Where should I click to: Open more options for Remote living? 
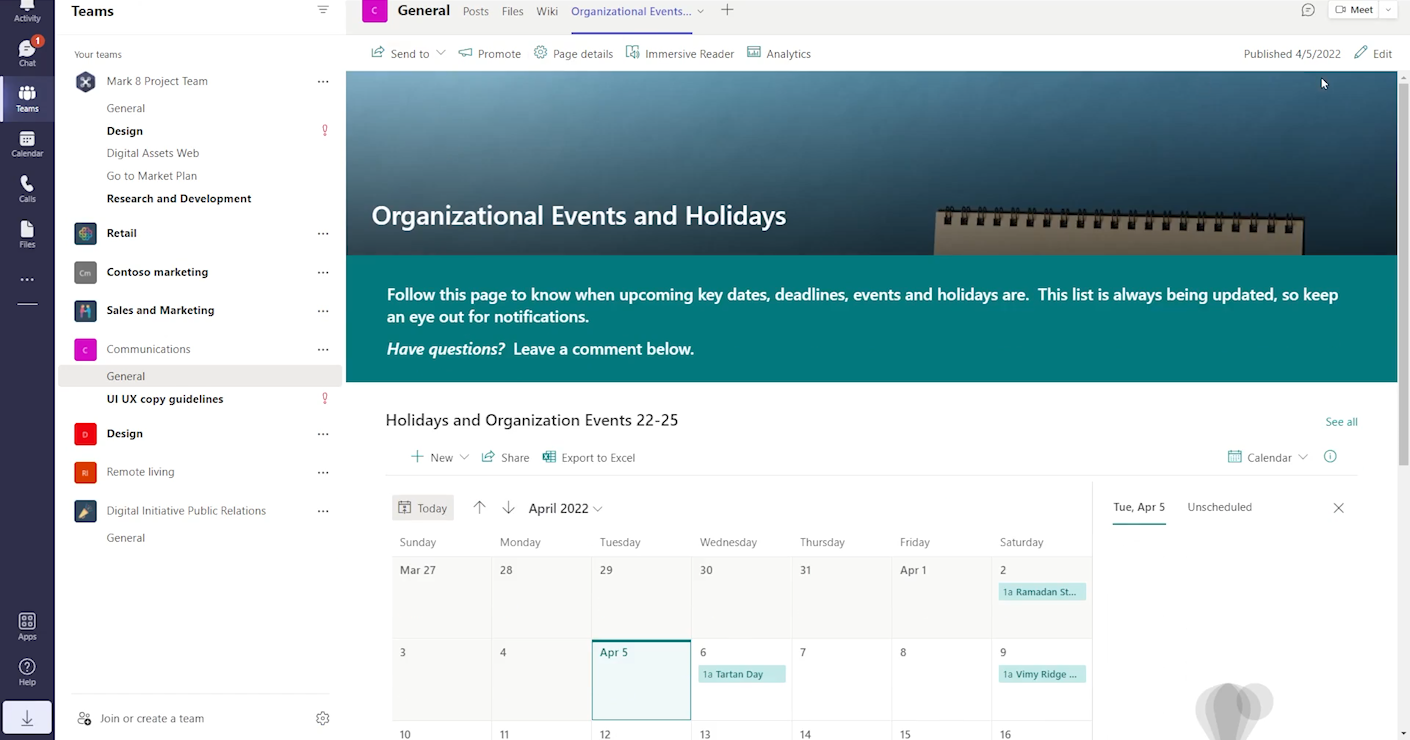pyautogui.click(x=323, y=473)
